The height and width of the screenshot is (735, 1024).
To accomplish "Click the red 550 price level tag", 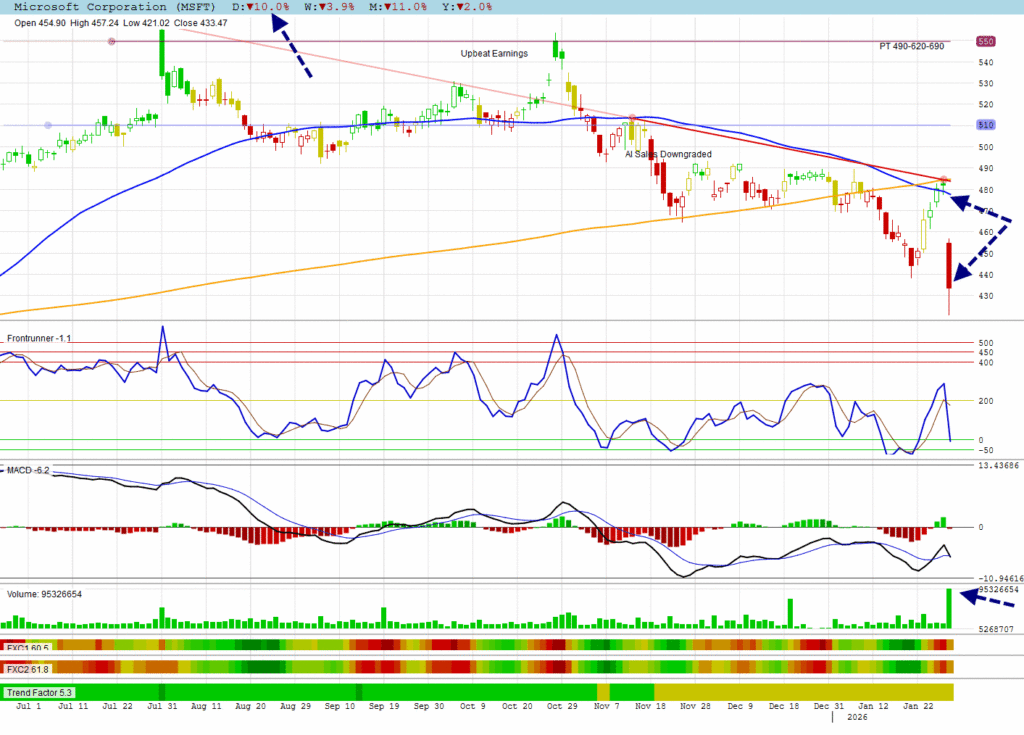I will click(x=985, y=42).
